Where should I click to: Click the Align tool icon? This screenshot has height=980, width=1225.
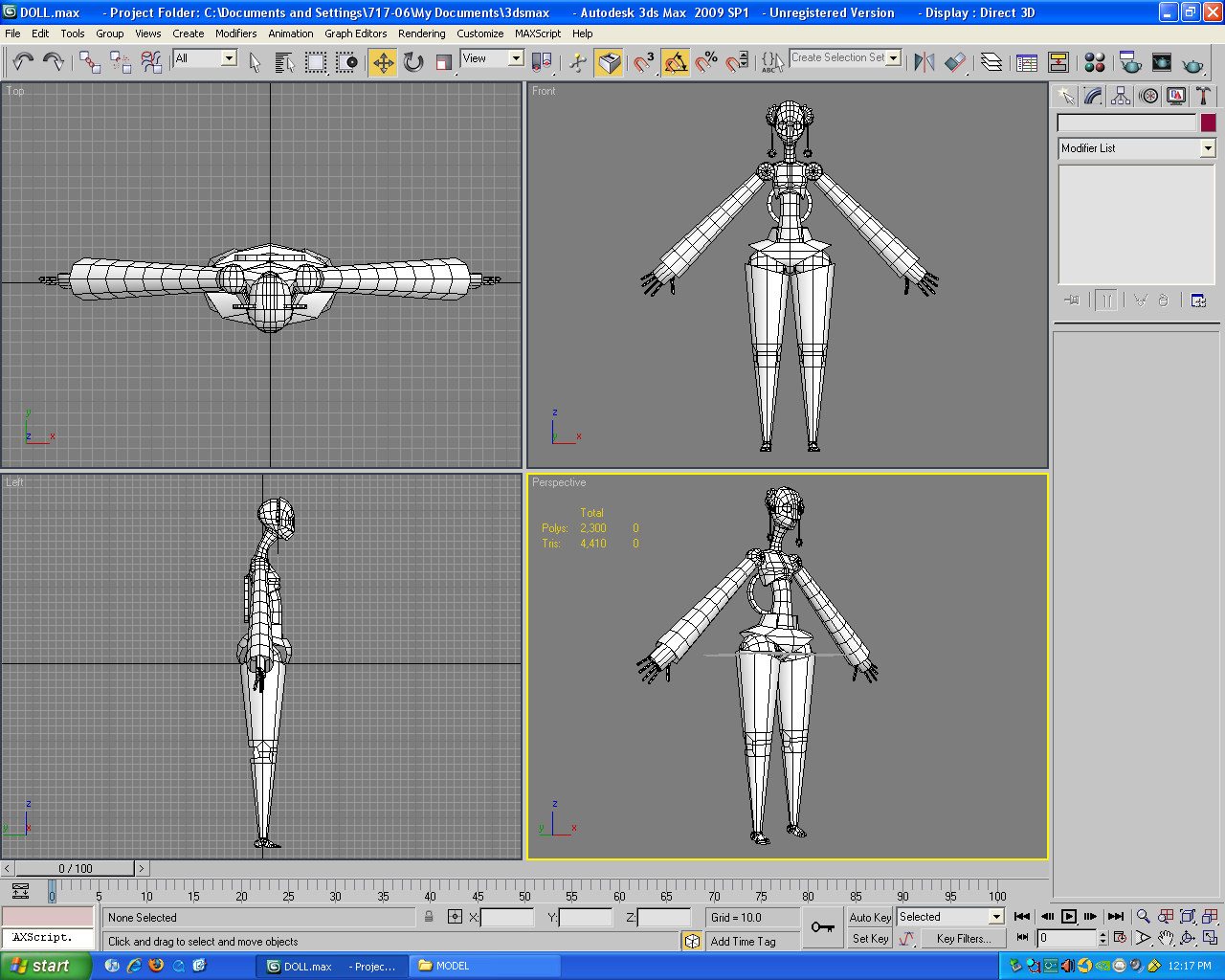955,62
